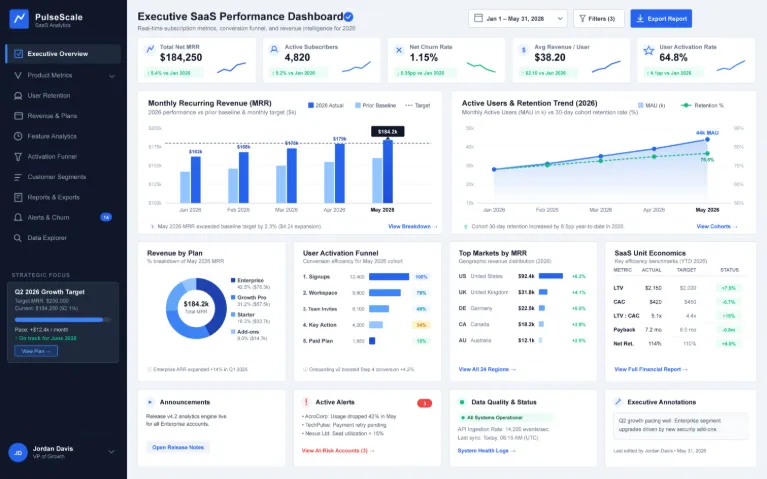Click the User Retention headset icon

18,96
